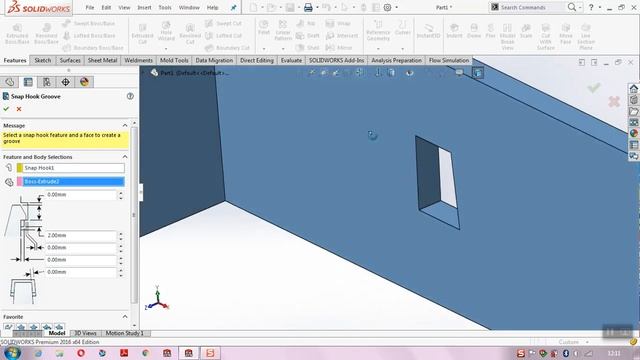Open the Tools menu
This screenshot has height=360, width=640.
(x=165, y=7)
